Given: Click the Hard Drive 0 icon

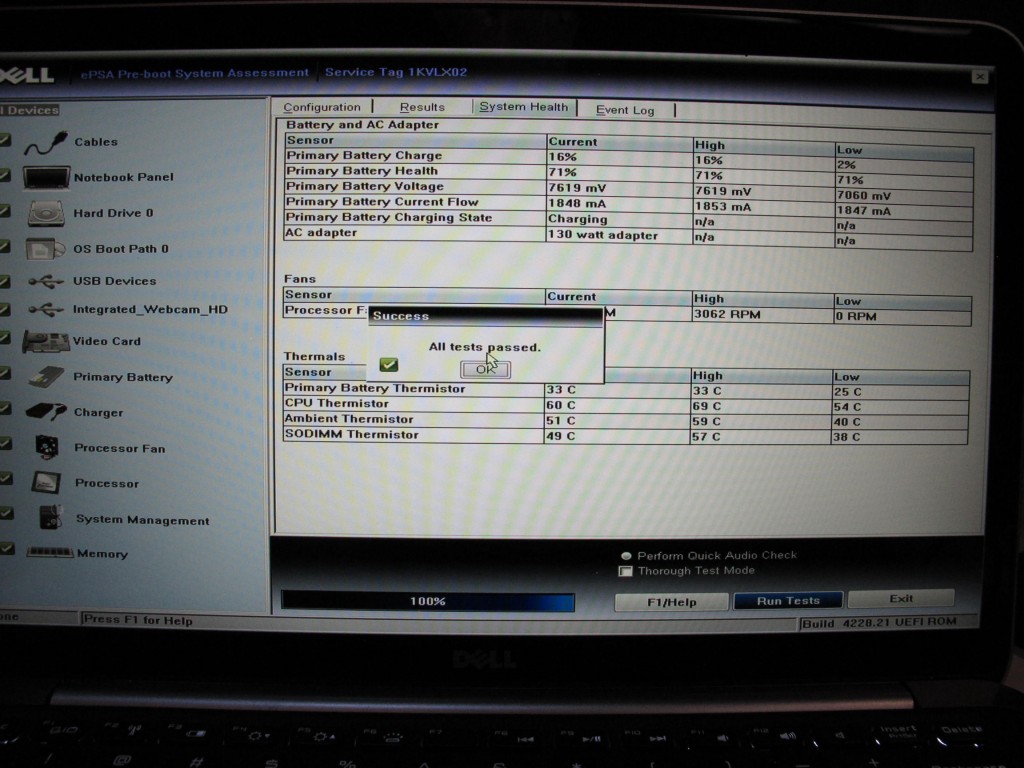Looking at the screenshot, I should click(46, 213).
